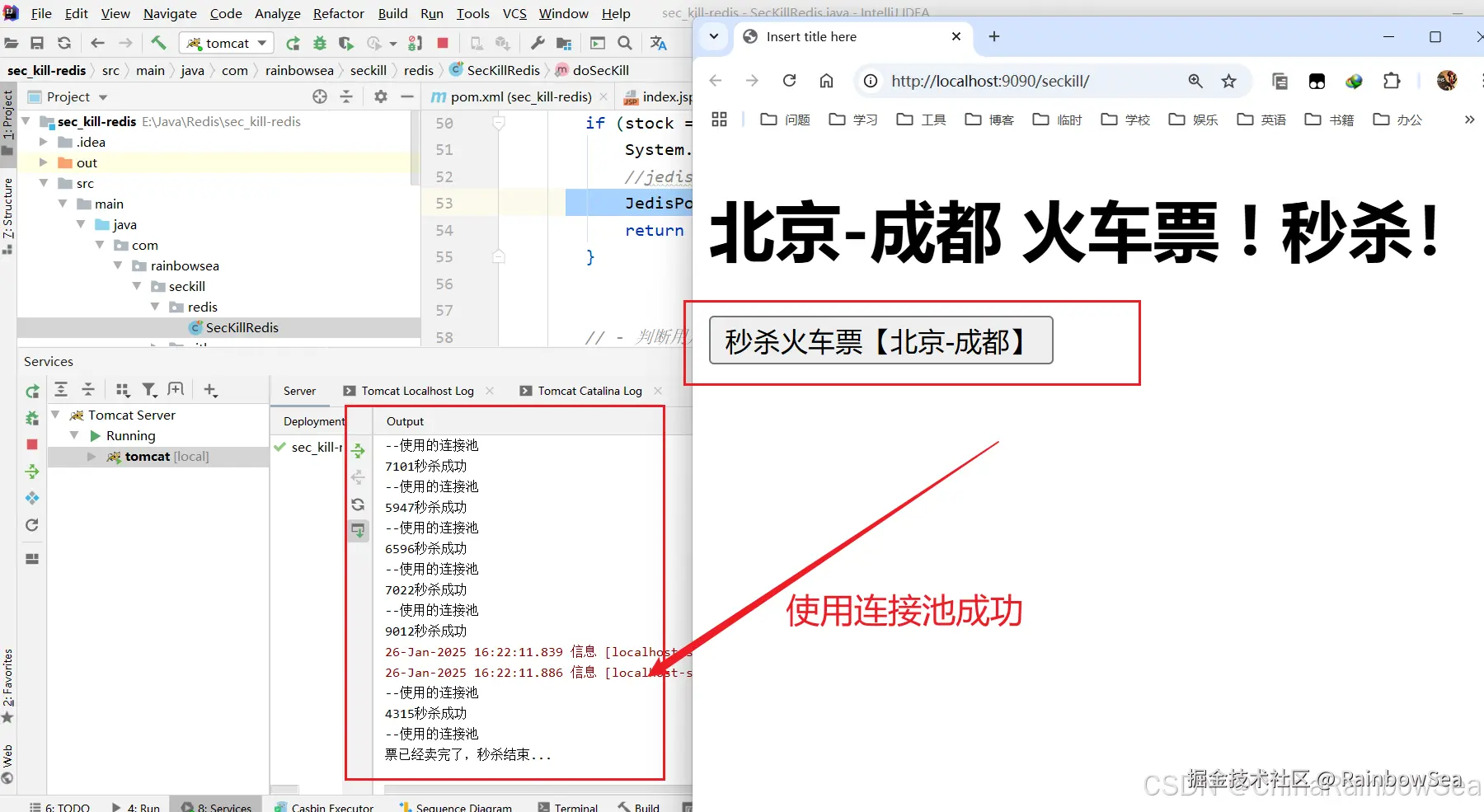Screen dimensions: 1484x812
Task: Select the Debug (bug) icon in the toolbar
Action: pos(320,43)
